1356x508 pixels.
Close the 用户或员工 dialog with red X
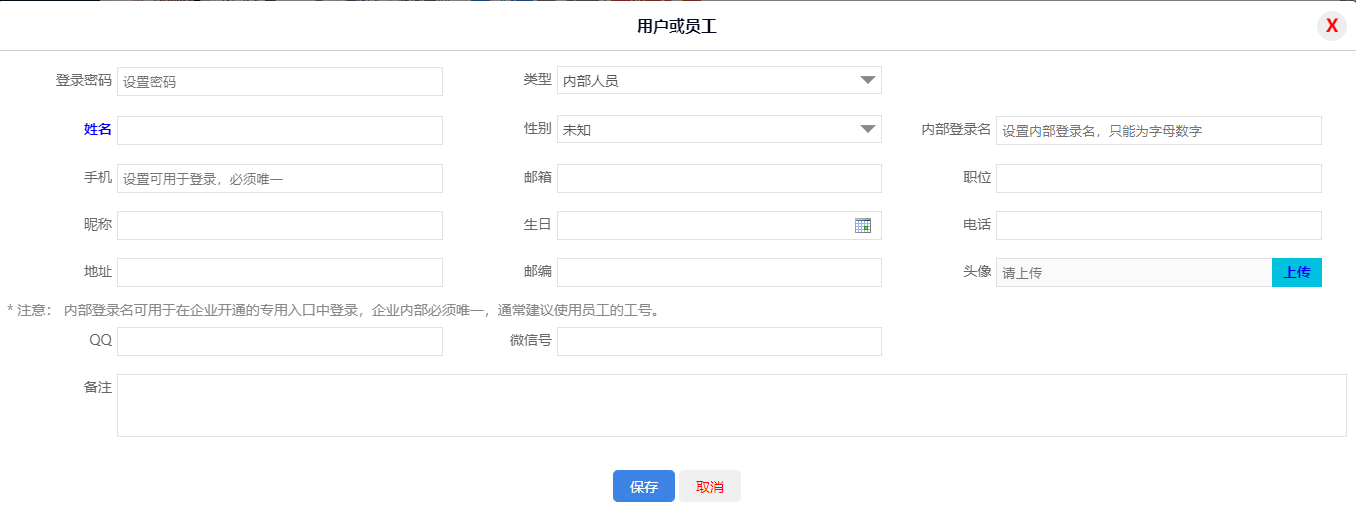tap(1331, 26)
